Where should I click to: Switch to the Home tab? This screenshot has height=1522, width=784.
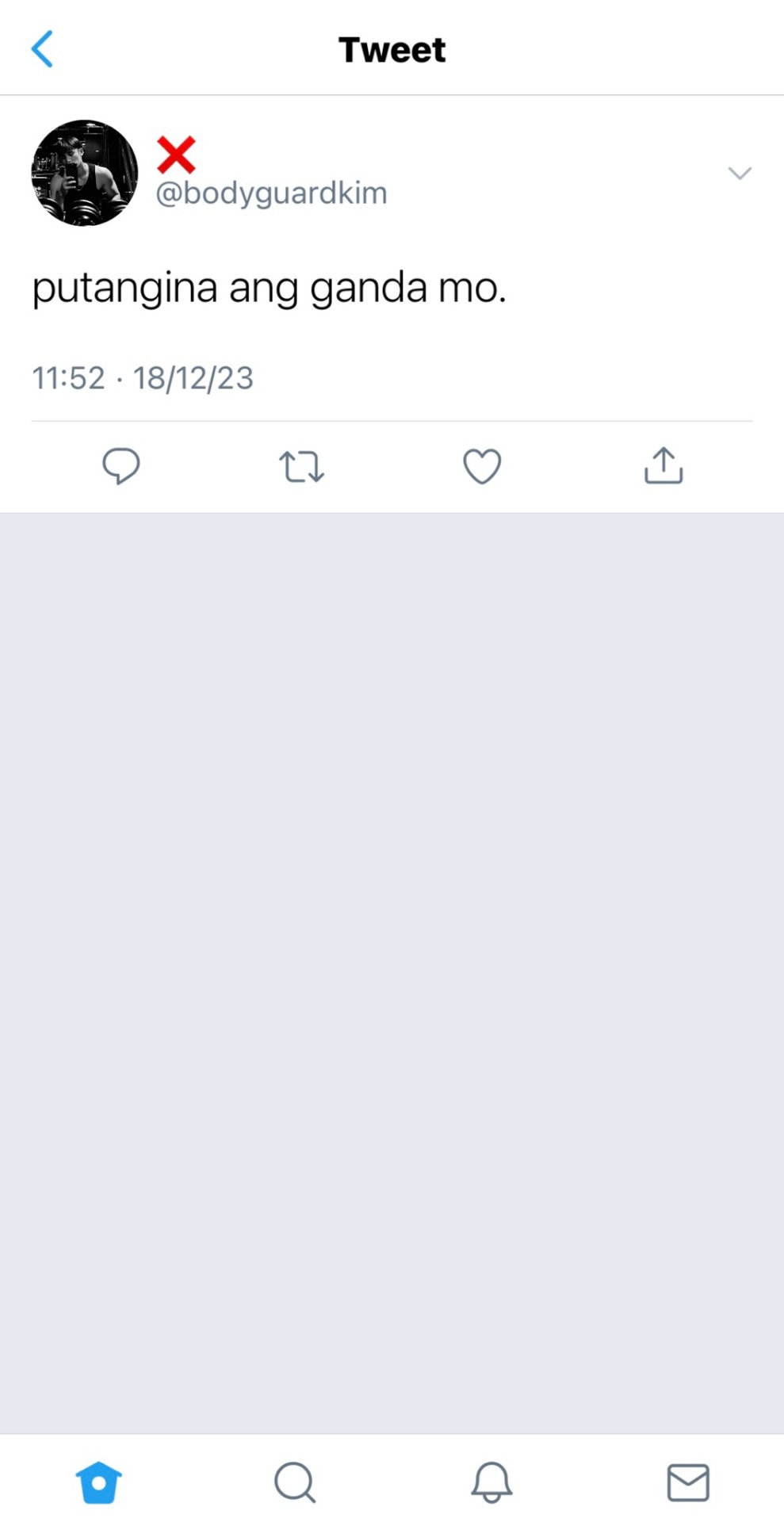pyautogui.click(x=98, y=1482)
